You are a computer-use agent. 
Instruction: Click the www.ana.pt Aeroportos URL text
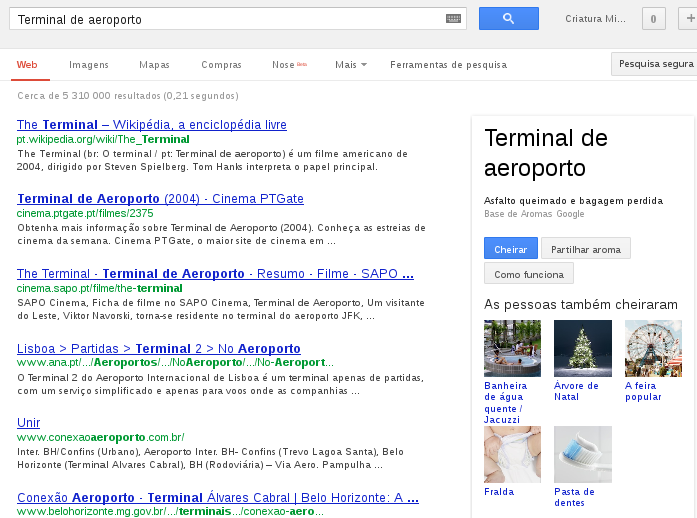[x=175, y=362]
